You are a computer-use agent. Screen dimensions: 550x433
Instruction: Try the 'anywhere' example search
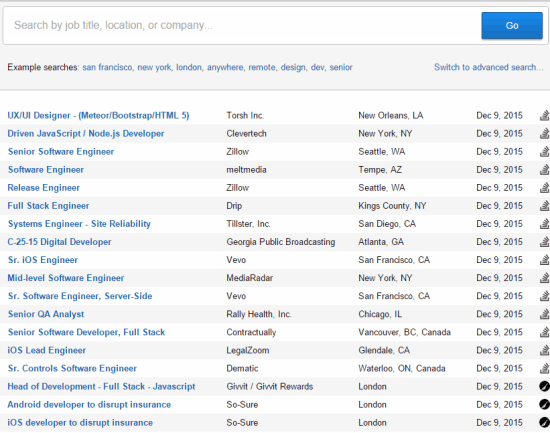(225, 67)
